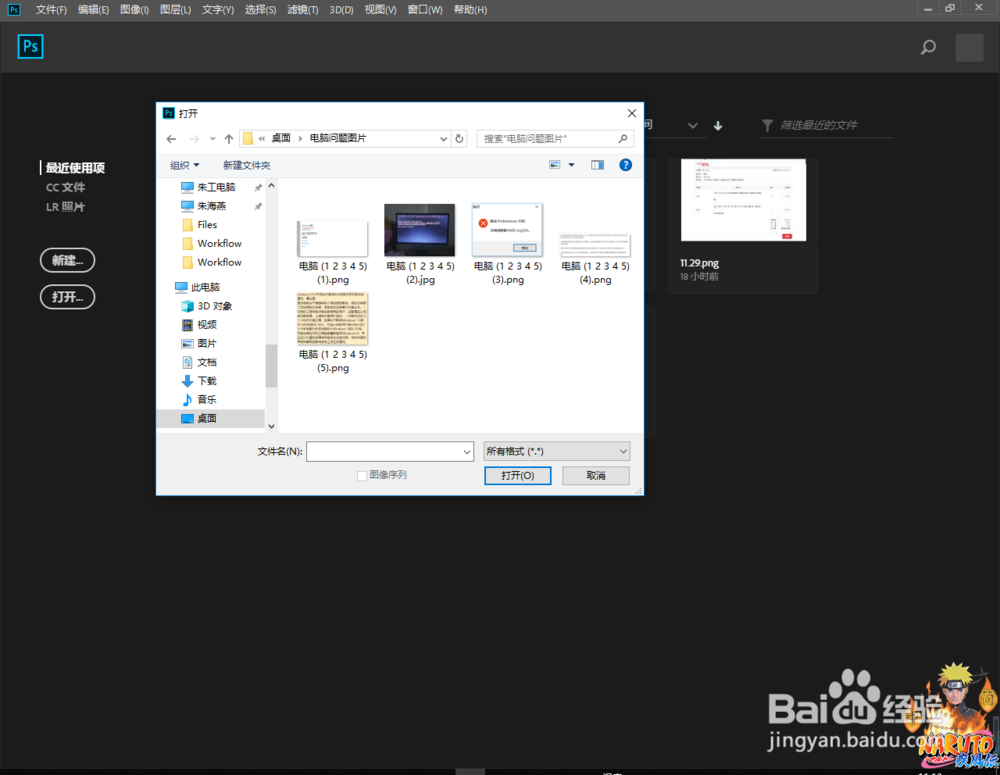1000x775 pixels.
Task: Open view options dropdown arrow
Action: 571,165
